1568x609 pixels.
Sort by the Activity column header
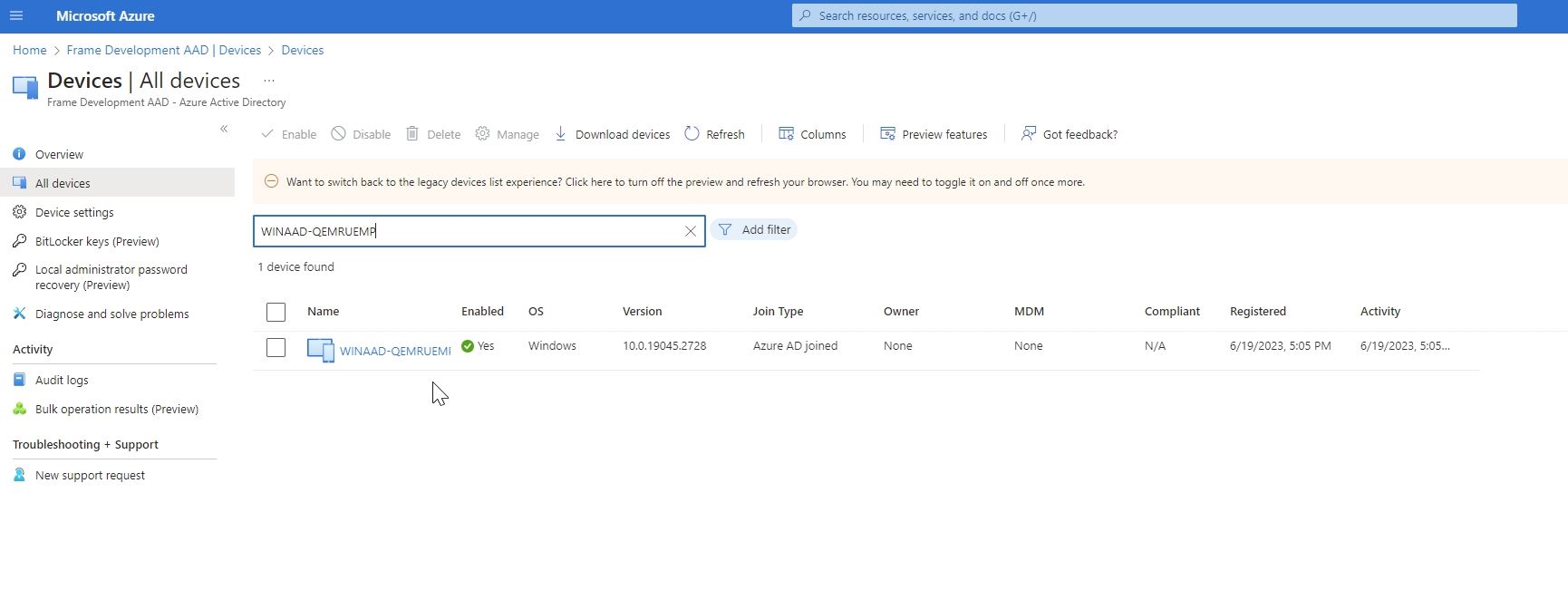click(x=1380, y=311)
